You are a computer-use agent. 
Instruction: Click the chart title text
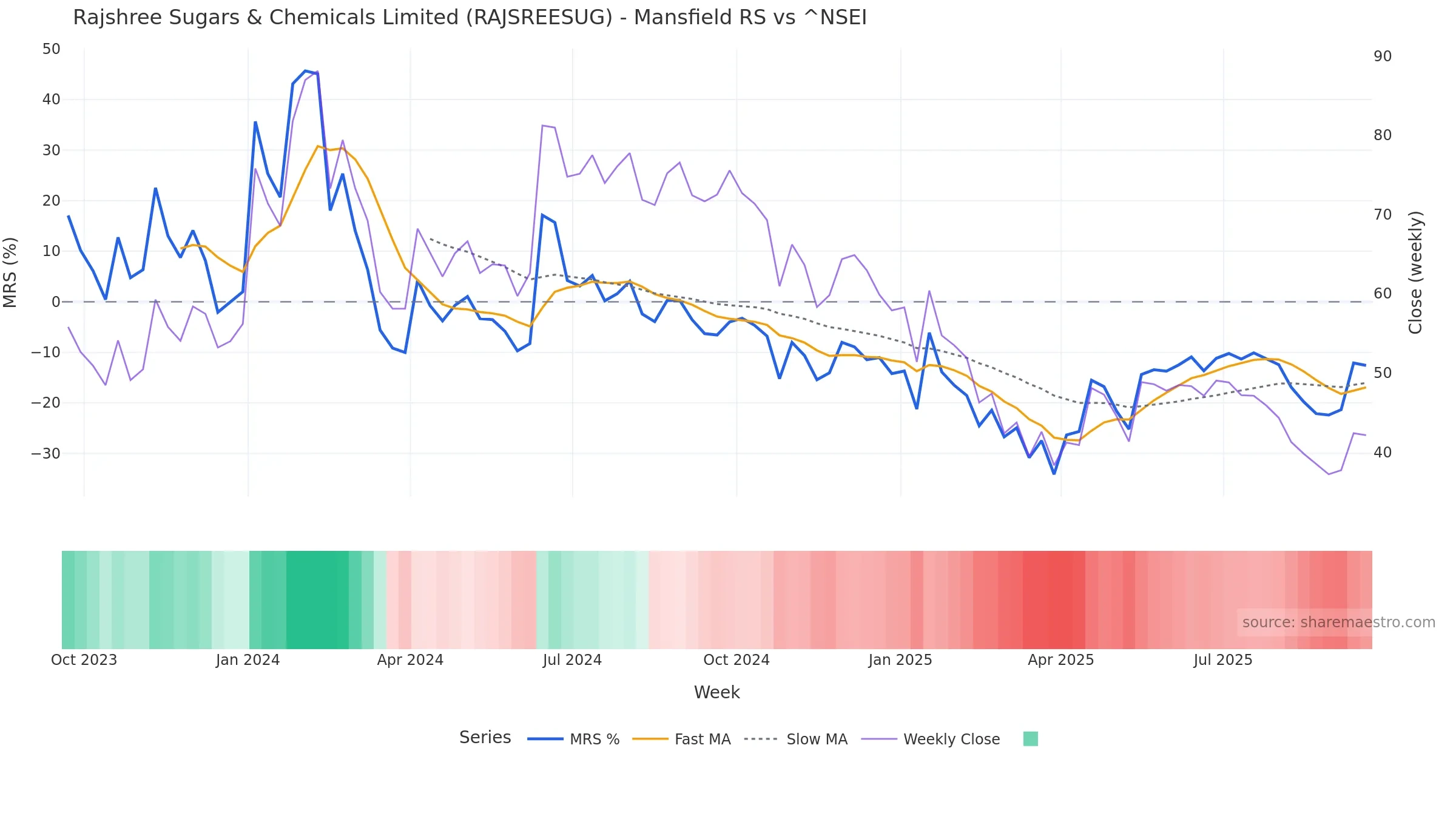tap(470, 18)
